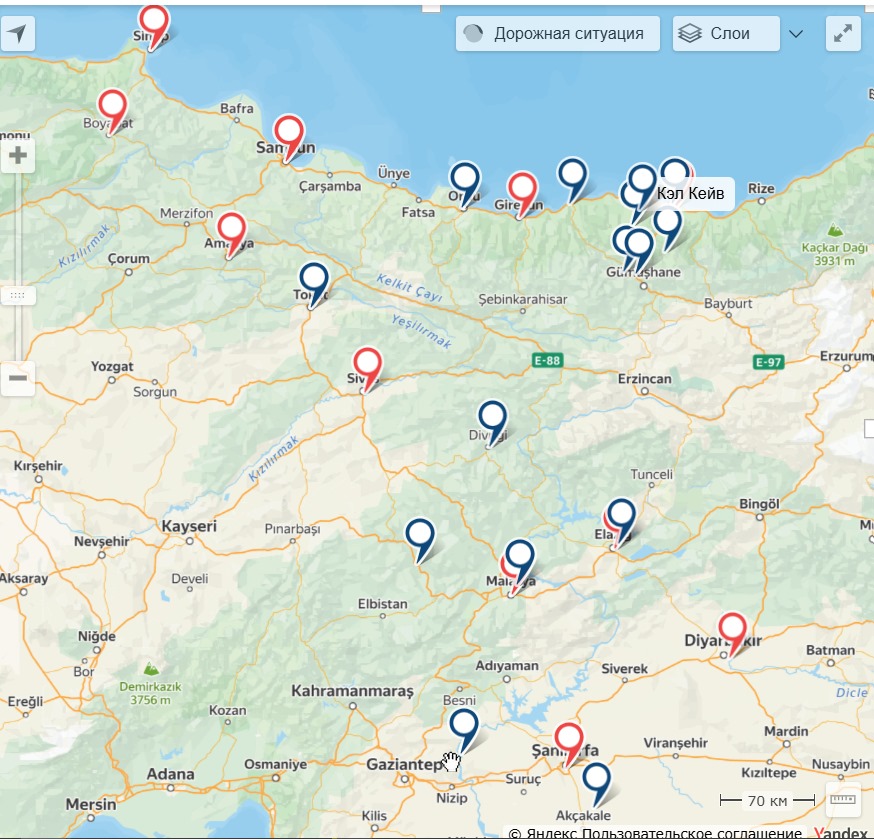
Task: Select the blue marker near Akçakale
Action: coord(596,779)
